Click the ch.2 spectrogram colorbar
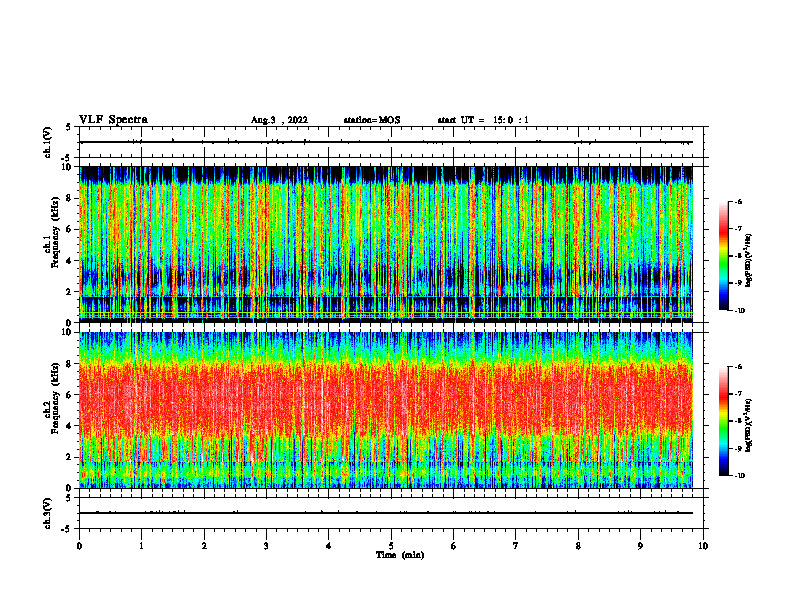Viewport: 792px width, 612px height. 723,421
